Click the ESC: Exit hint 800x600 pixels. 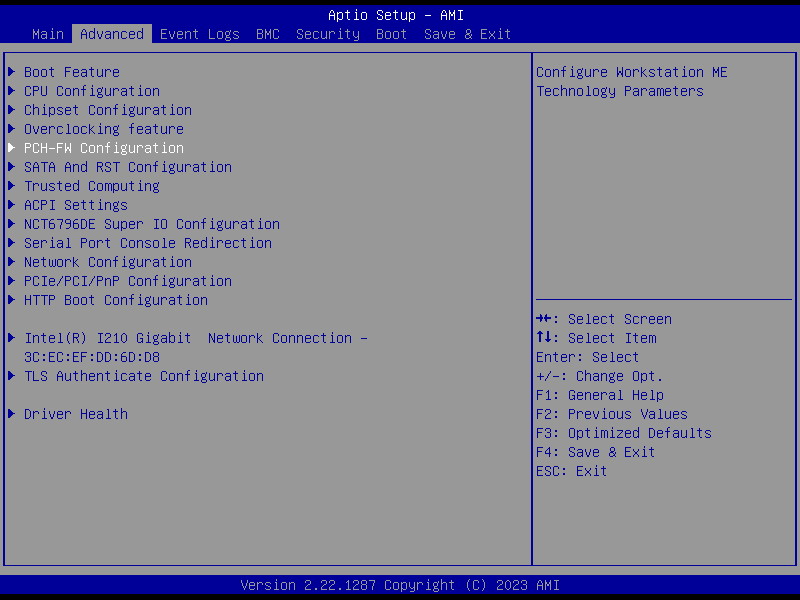(571, 471)
